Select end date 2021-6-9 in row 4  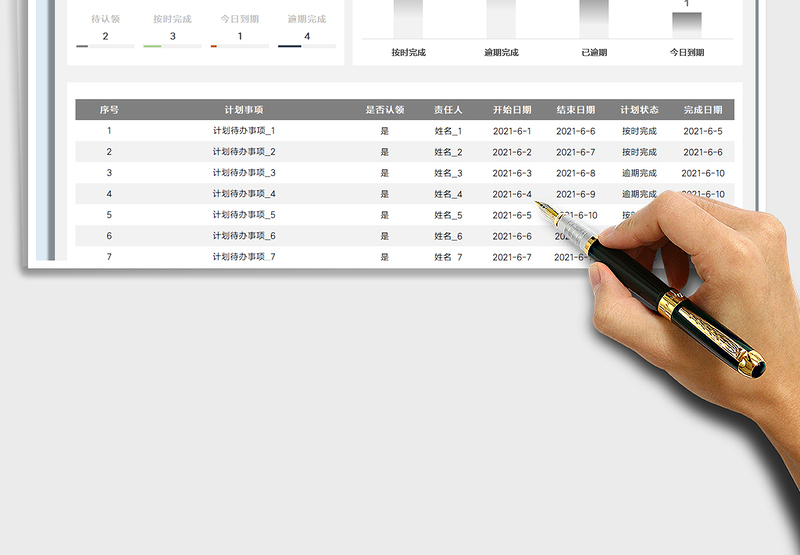click(x=576, y=194)
